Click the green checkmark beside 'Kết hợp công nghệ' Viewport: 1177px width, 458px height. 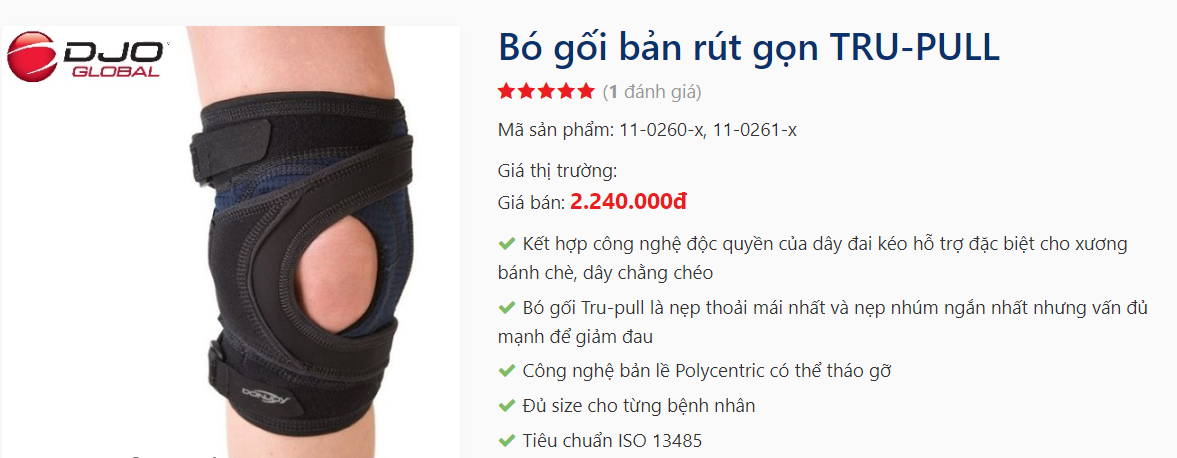tap(506, 243)
